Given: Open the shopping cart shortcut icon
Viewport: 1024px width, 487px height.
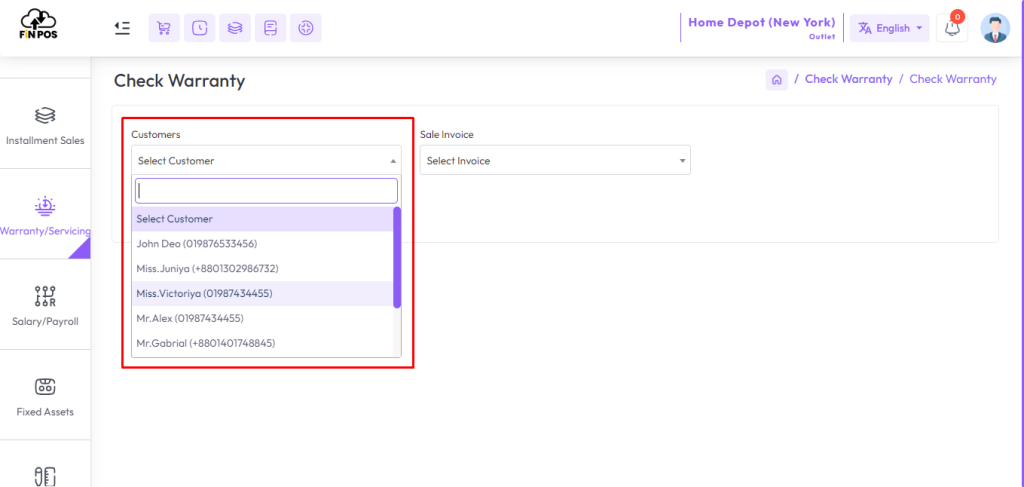Looking at the screenshot, I should (x=164, y=28).
